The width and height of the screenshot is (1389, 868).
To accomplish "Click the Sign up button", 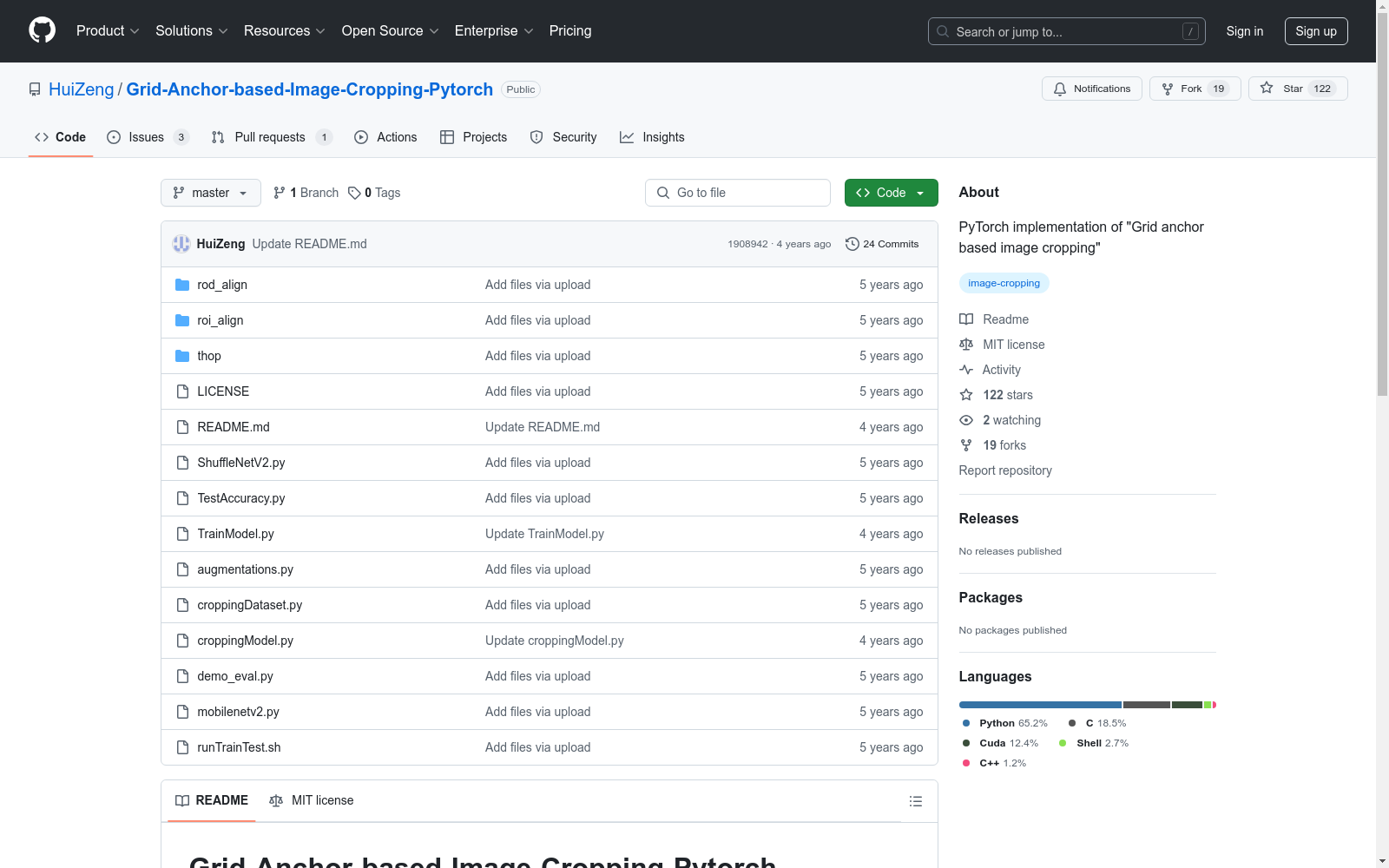I will coord(1316,30).
